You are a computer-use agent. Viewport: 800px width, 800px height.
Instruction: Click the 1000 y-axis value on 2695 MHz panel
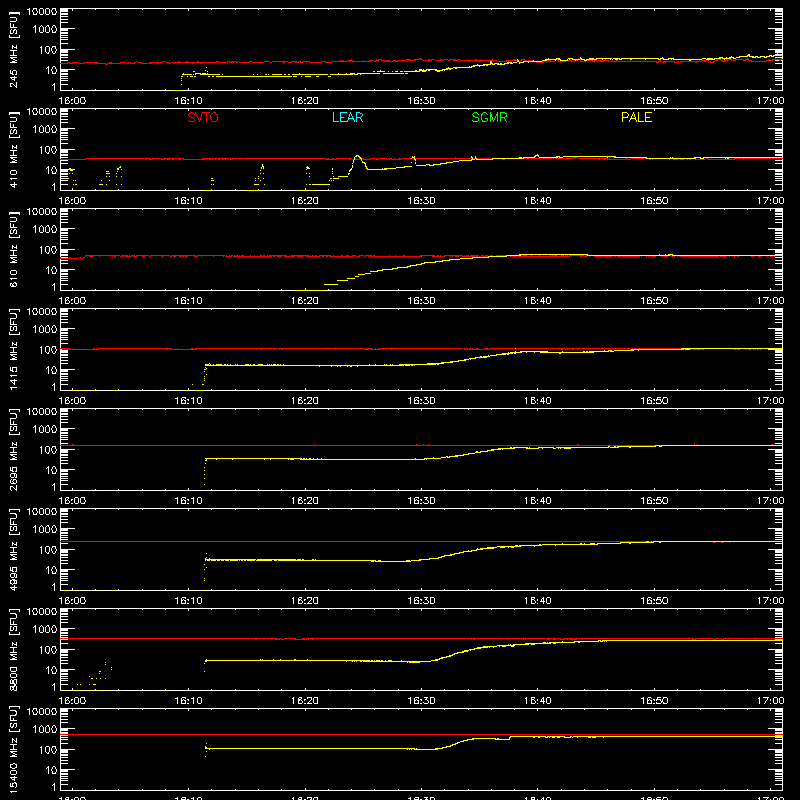(45, 430)
